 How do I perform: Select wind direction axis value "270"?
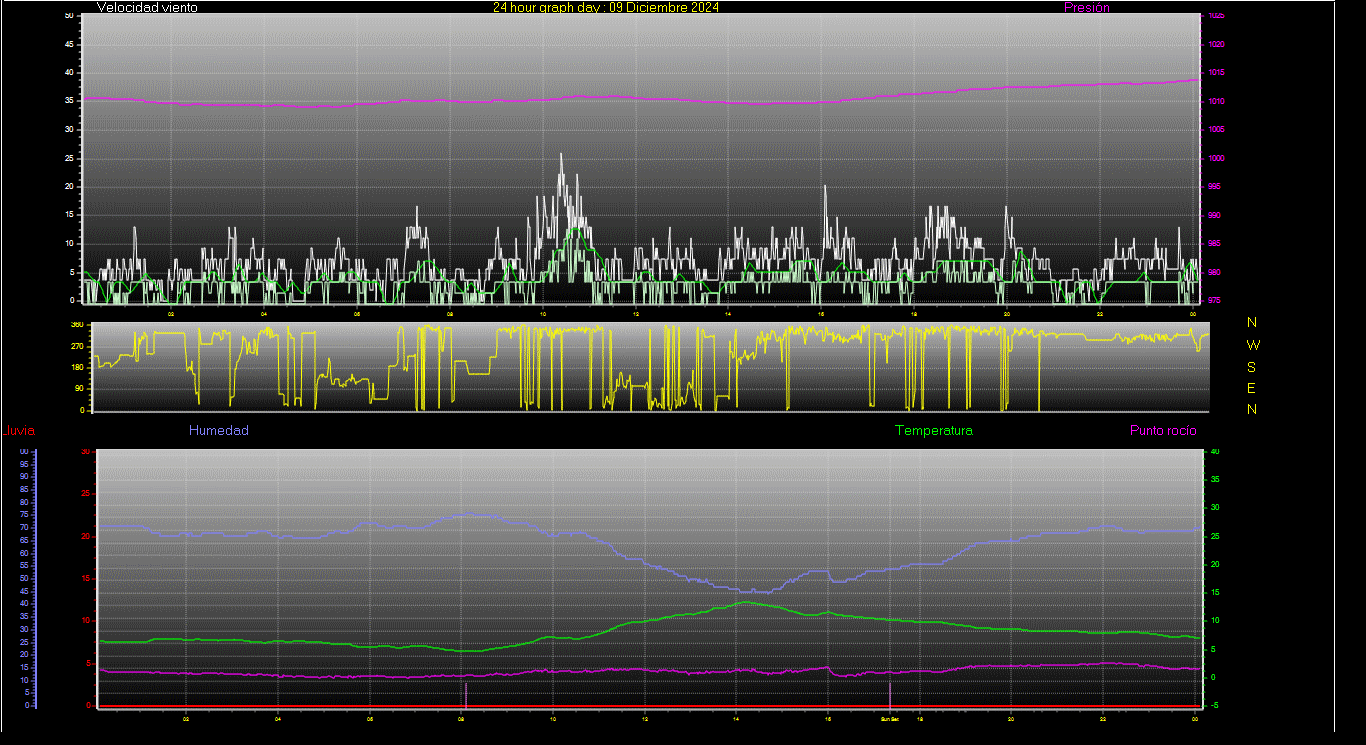tap(77, 346)
